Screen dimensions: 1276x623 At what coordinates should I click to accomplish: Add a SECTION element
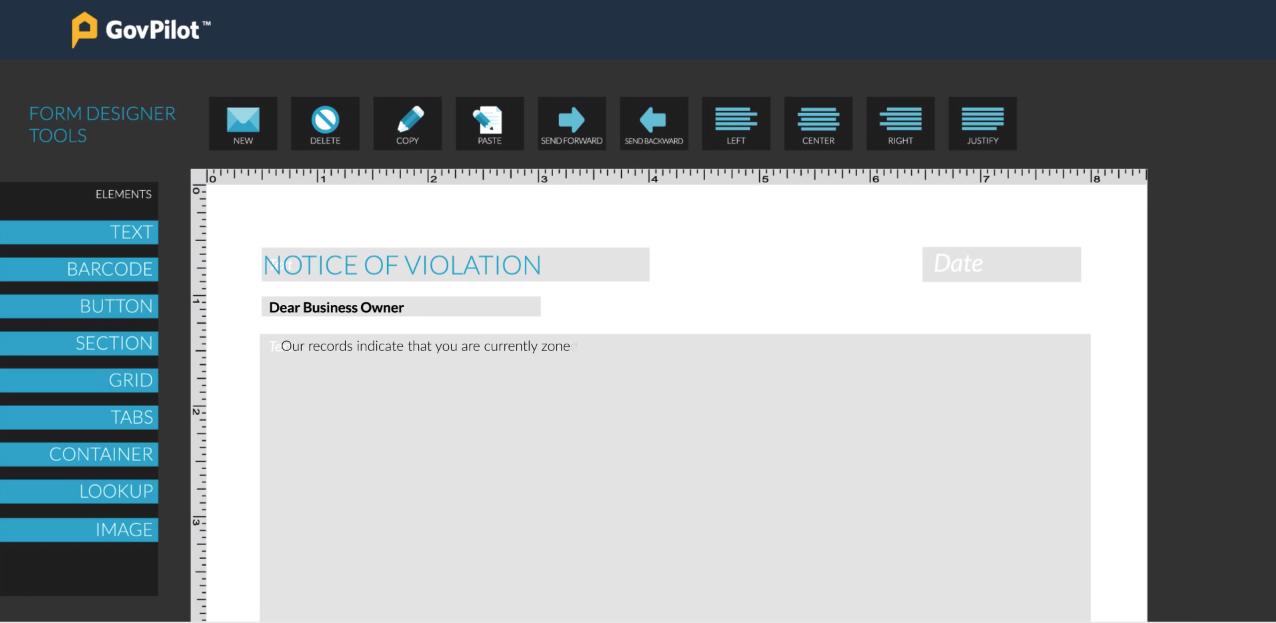click(x=79, y=343)
